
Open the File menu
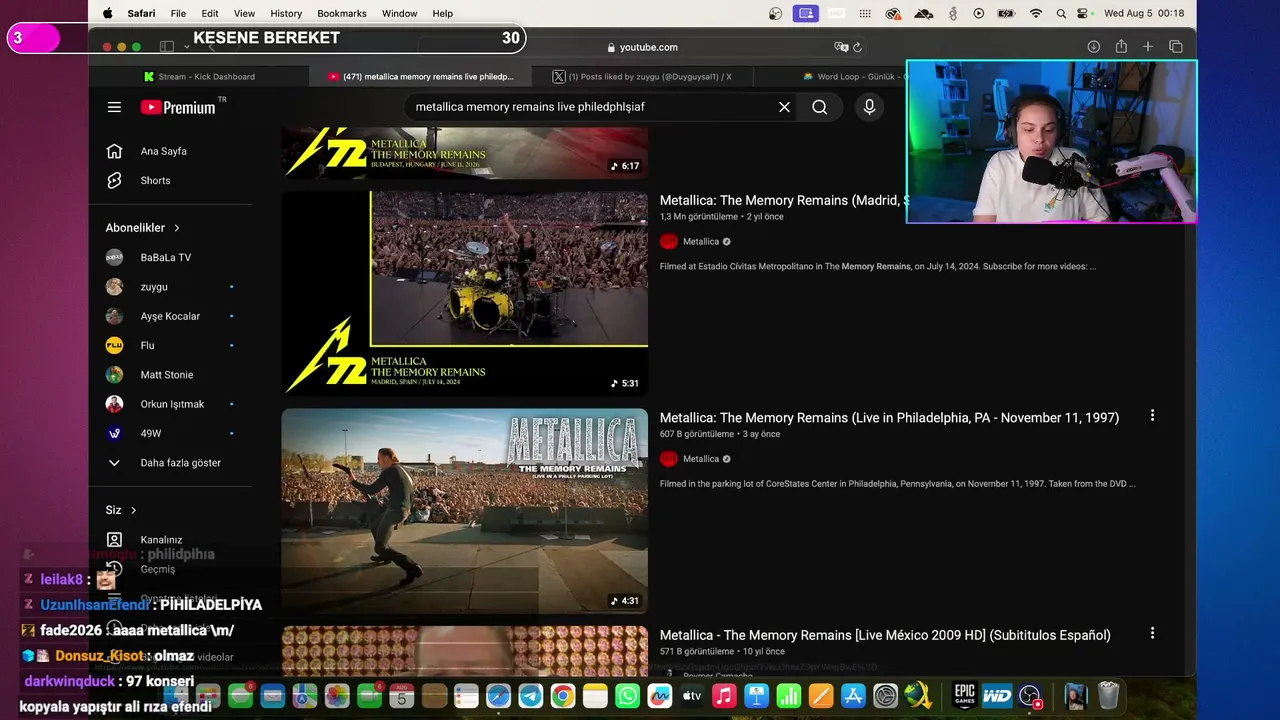tap(178, 13)
